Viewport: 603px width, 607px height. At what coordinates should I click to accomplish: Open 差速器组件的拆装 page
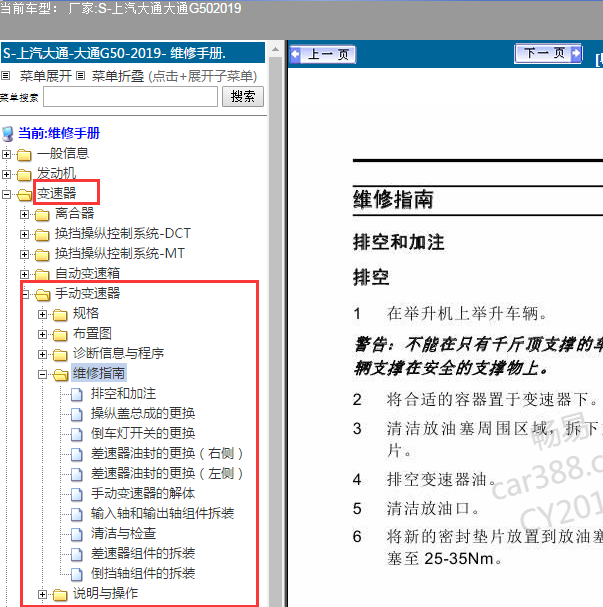143,554
